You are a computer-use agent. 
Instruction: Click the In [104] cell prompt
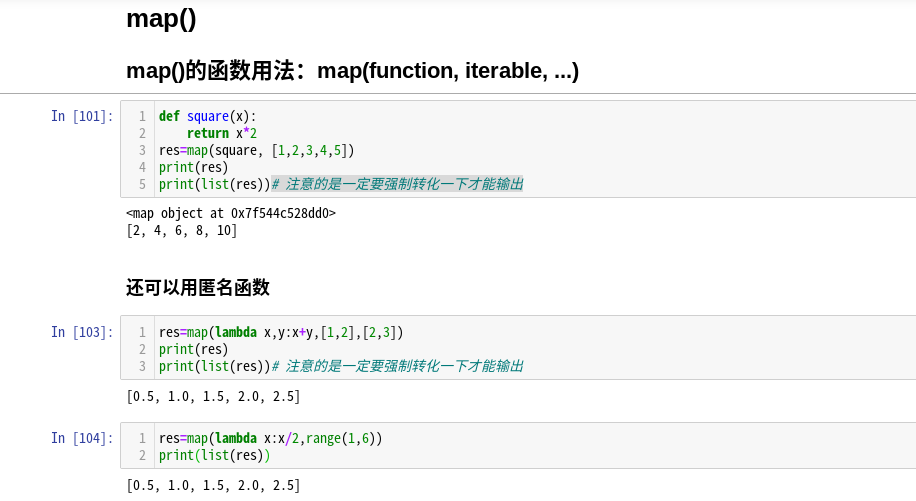click(x=82, y=438)
